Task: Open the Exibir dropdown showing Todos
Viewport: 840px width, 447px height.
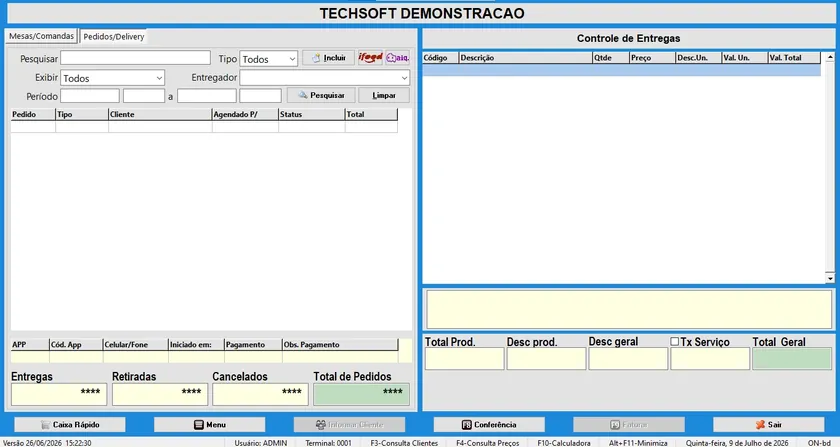Action: 112,78
